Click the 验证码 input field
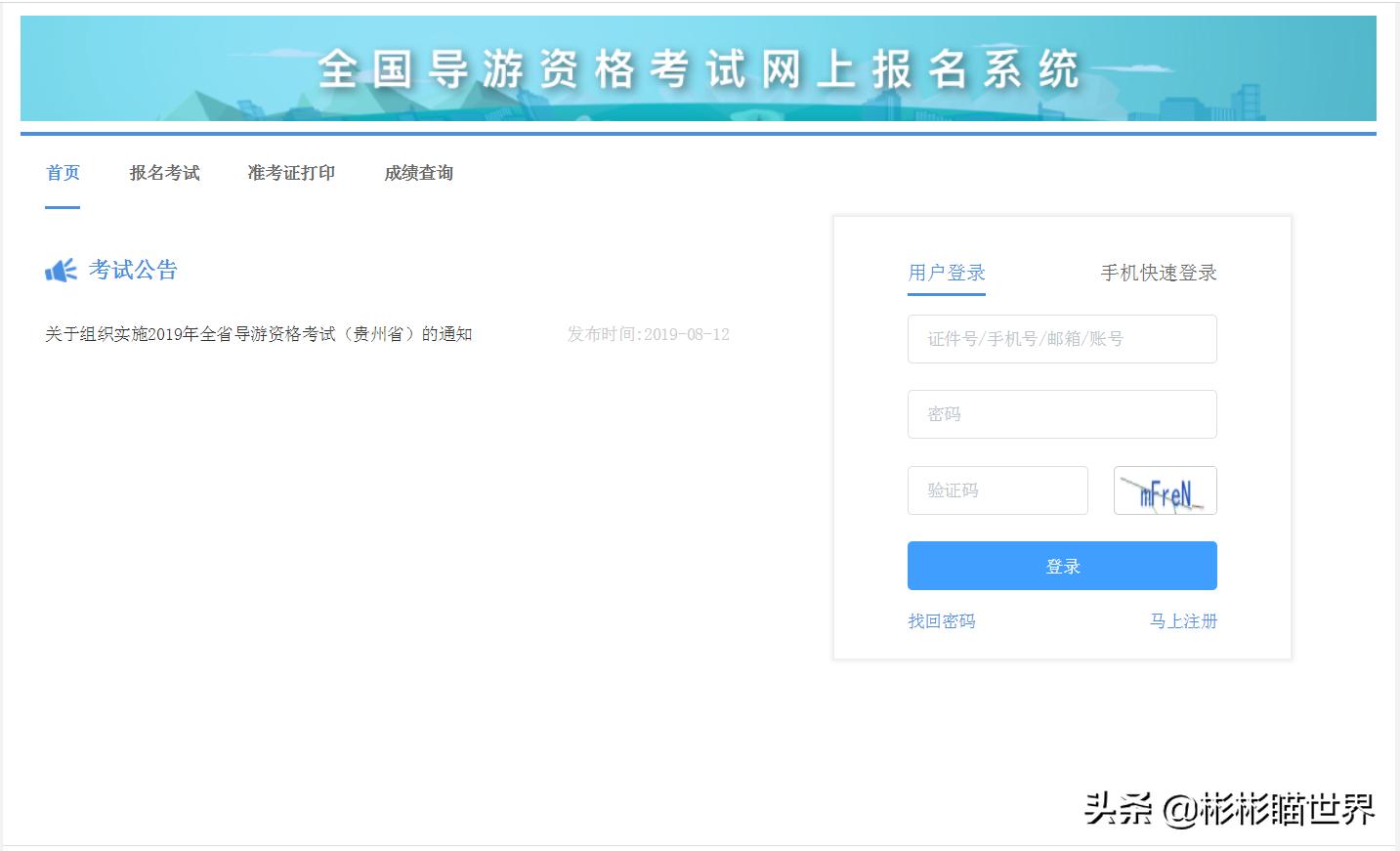The image size is (1400, 851). (x=997, y=490)
